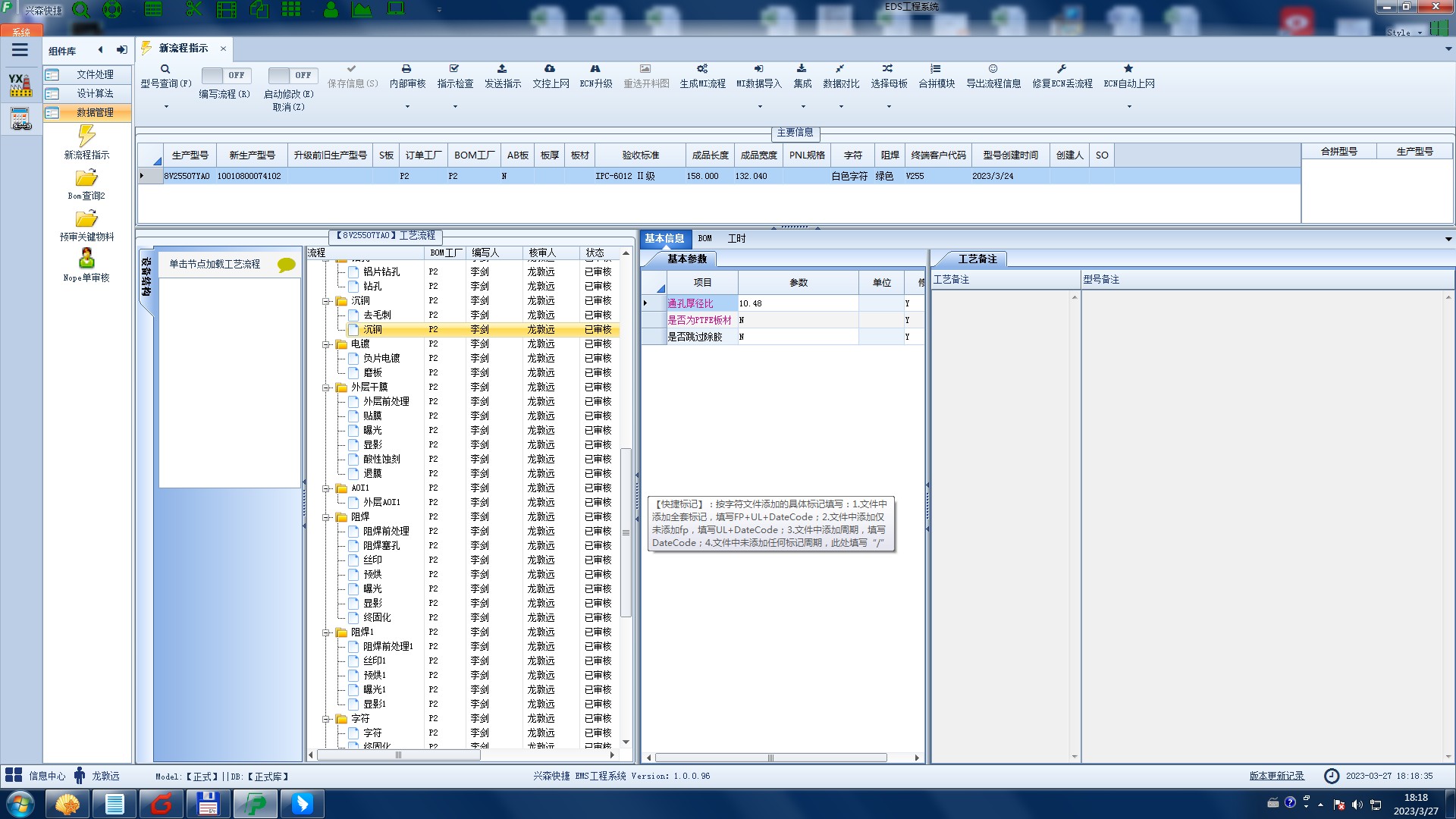This screenshot has height=819, width=1456.
Task: Click the 文控上网 cloud upload icon
Action: coord(550,69)
